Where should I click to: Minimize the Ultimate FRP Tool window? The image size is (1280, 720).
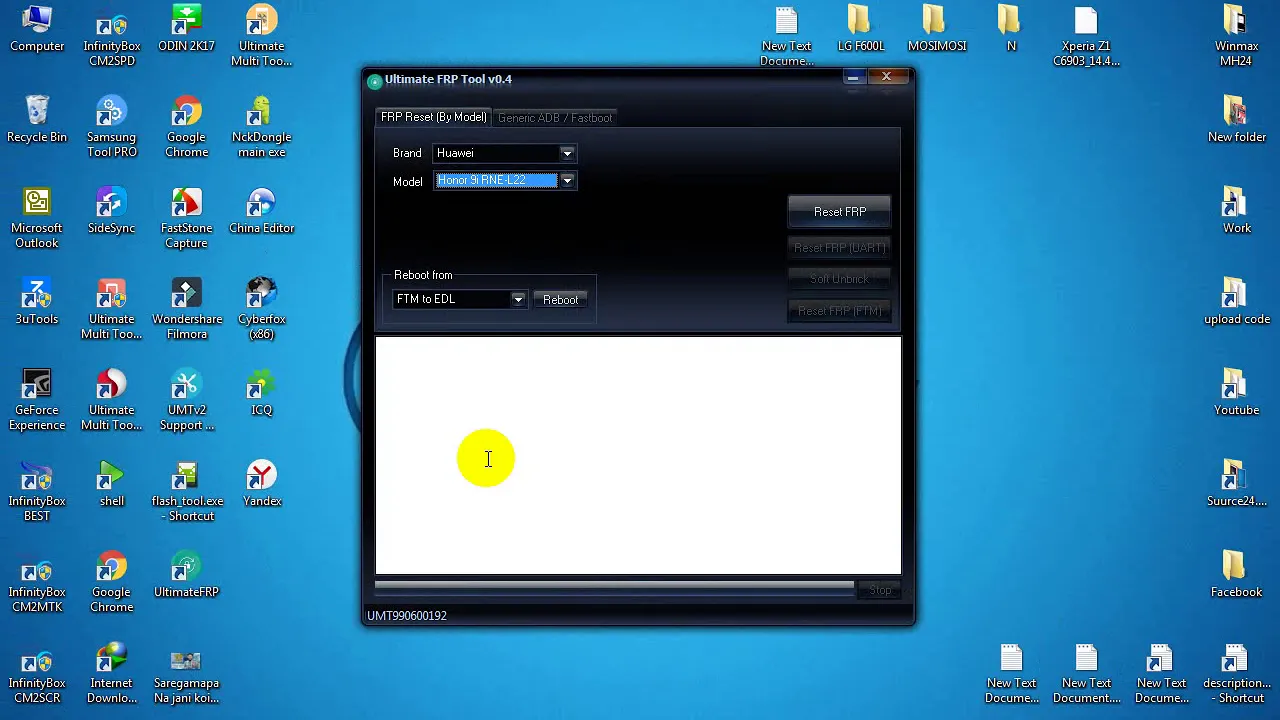pos(852,77)
